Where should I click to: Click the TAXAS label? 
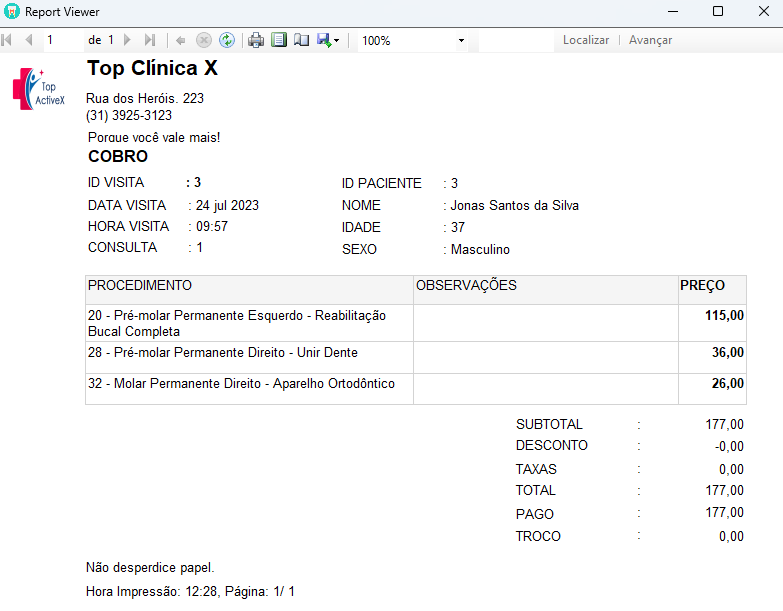pos(536,469)
